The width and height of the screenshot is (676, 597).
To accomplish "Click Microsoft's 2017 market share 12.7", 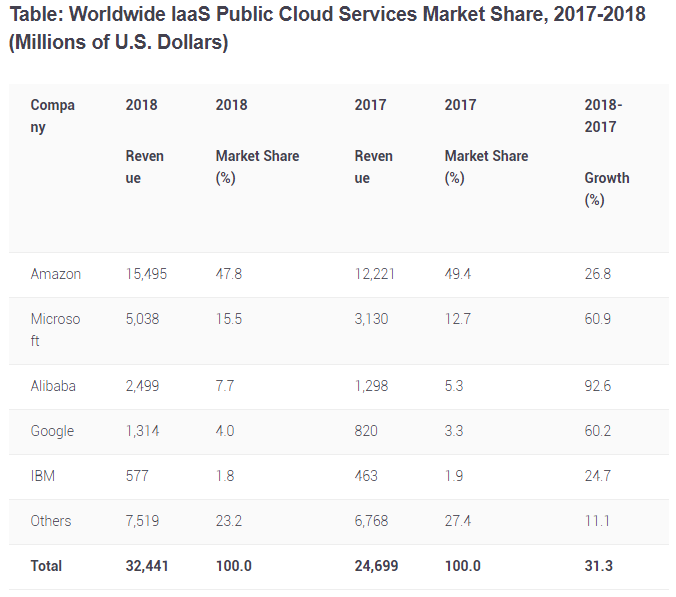I will pyautogui.click(x=458, y=319).
